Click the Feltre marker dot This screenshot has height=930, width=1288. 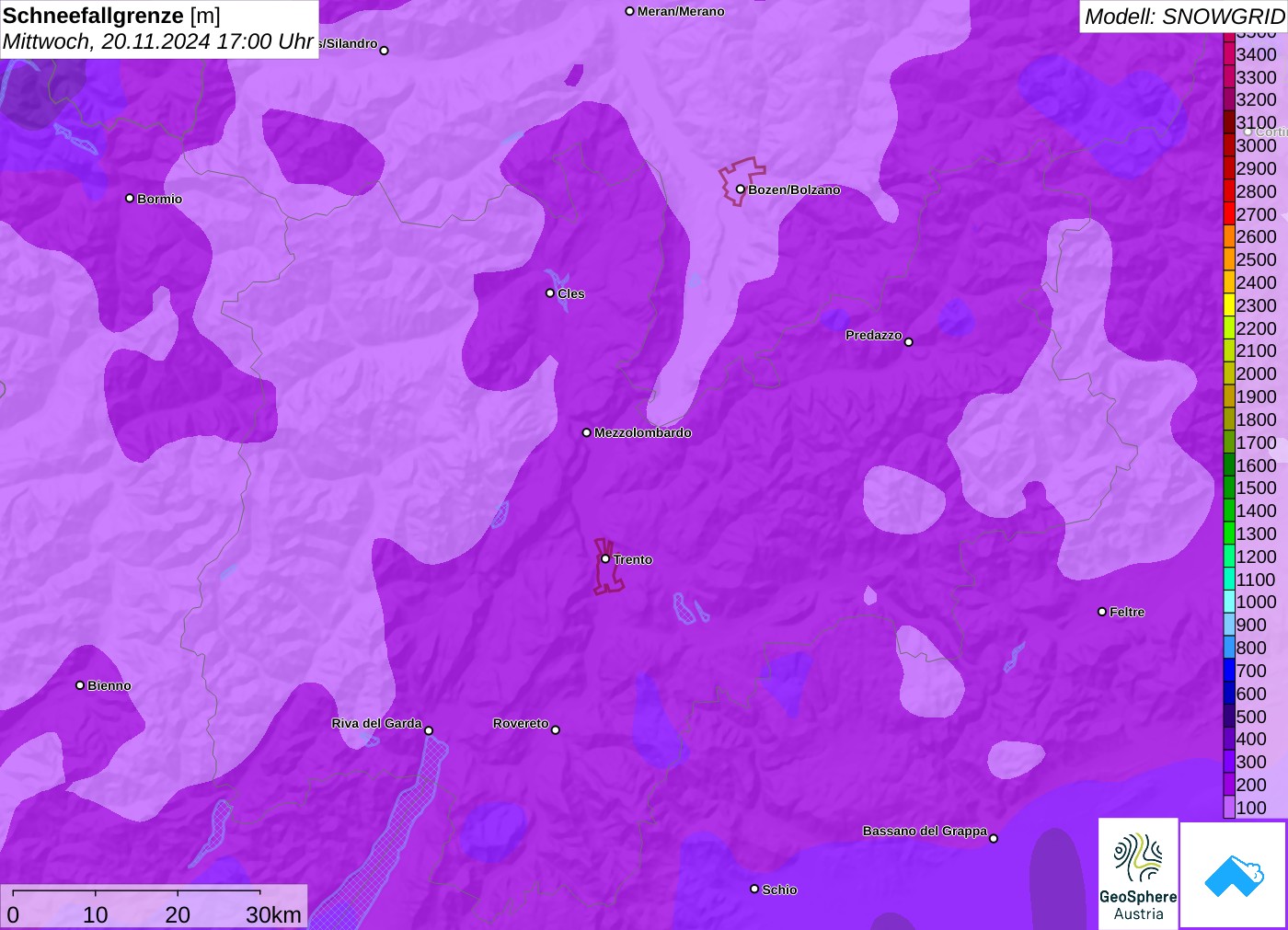pos(1102,612)
